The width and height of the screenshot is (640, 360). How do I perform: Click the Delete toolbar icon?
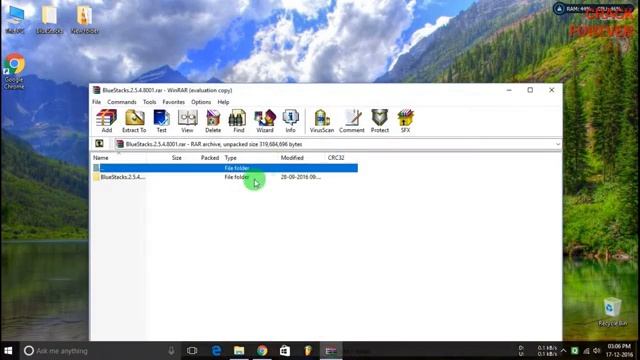click(x=213, y=121)
